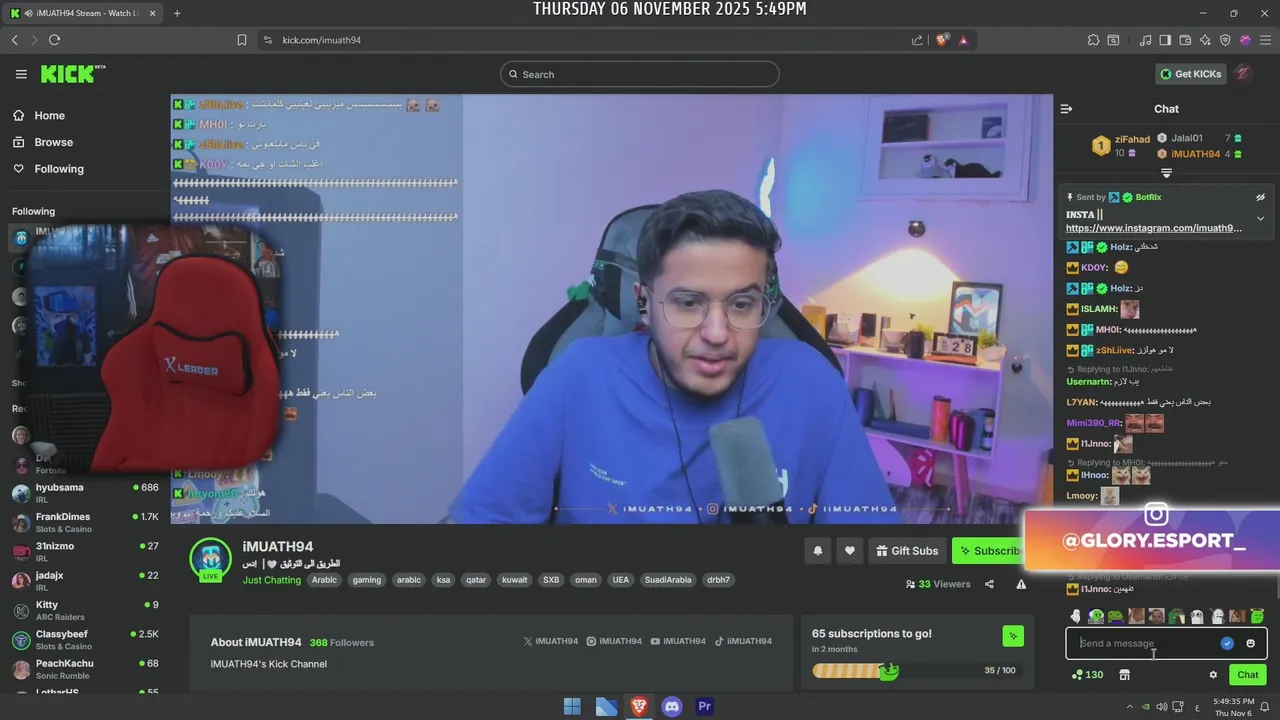Open a new browser tab
1280x720 pixels.
pyautogui.click(x=177, y=13)
